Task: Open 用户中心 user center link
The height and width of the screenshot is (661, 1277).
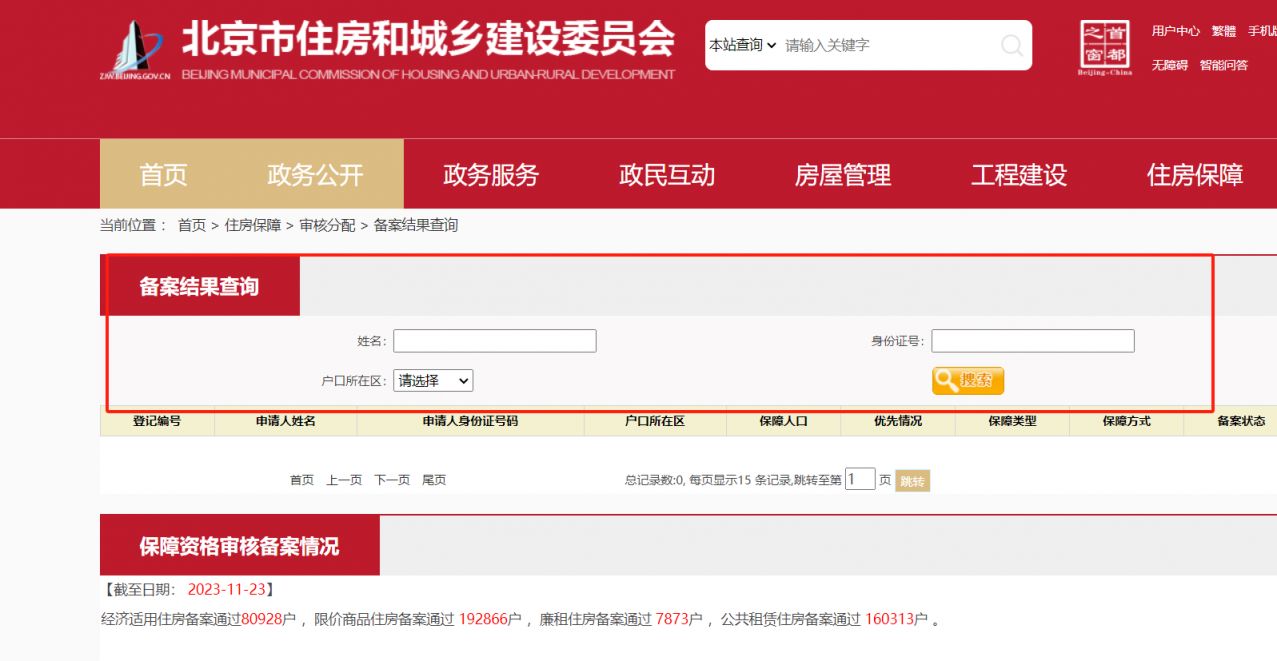Action: 1175,31
